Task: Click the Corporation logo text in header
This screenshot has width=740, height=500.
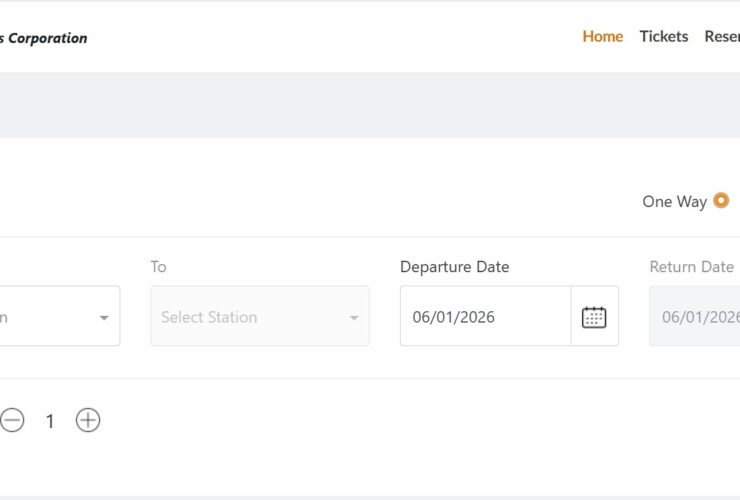Action: pos(46,38)
